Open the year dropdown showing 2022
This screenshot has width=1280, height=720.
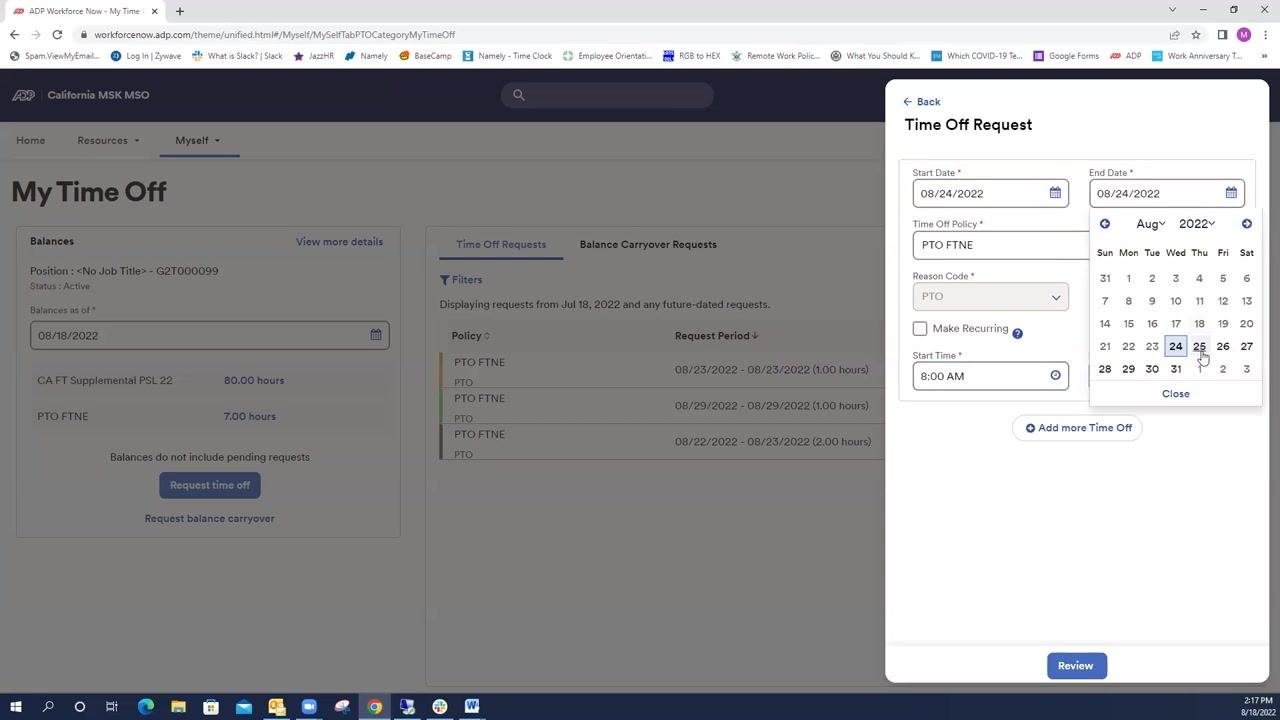pos(1196,224)
